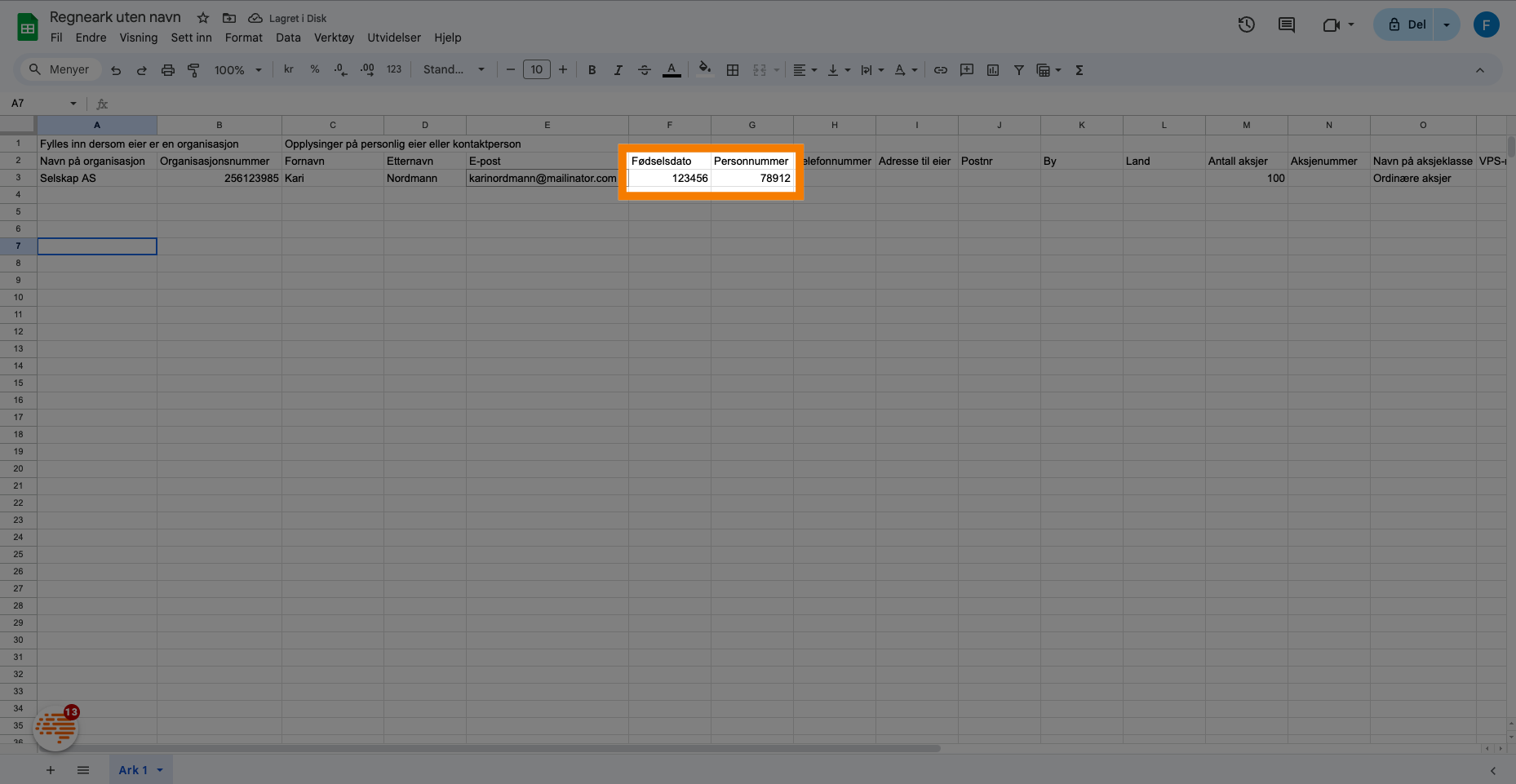1516x784 pixels.
Task: Format as percent with the % icon
Action: (315, 69)
